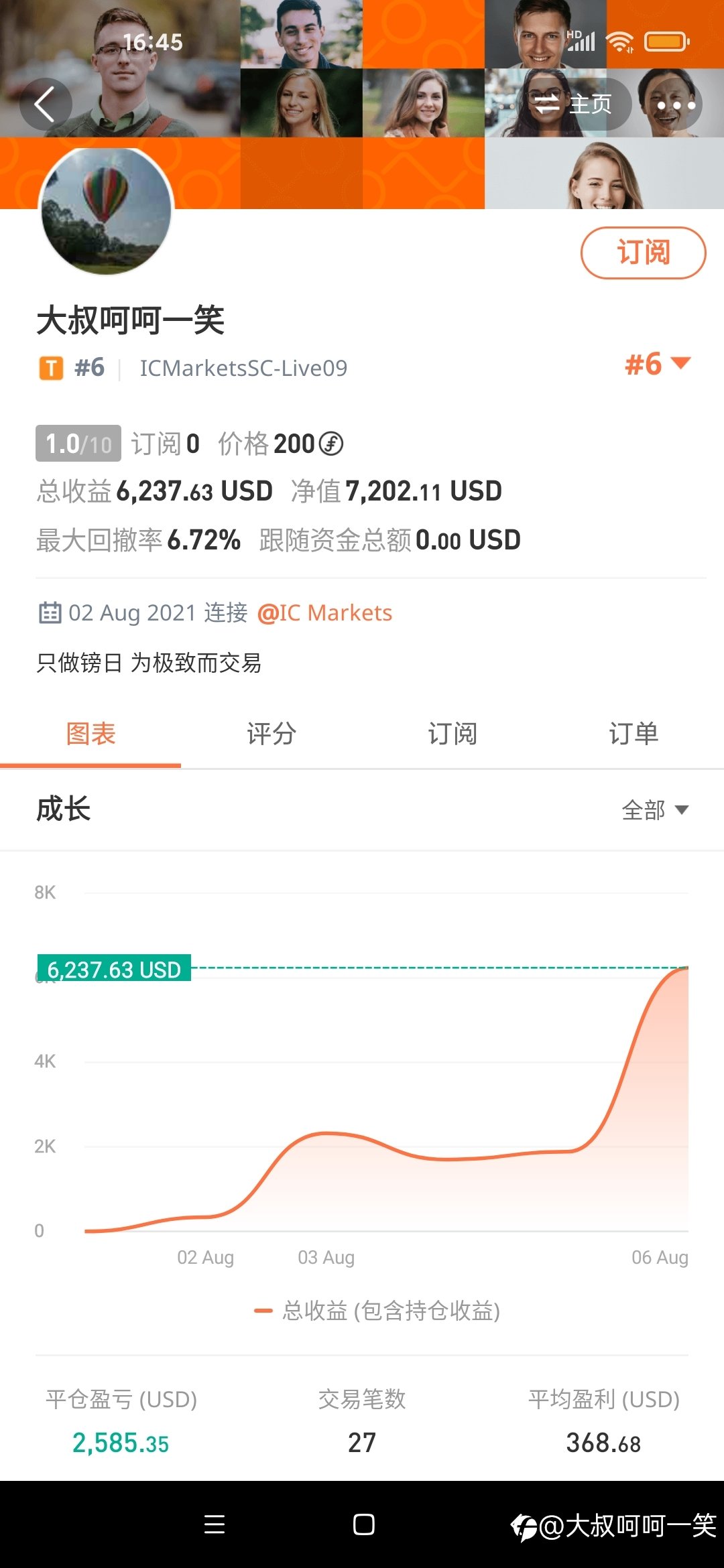This screenshot has height=1568, width=724.
Task: Open the hot air balloon profile avatar
Action: click(x=107, y=210)
